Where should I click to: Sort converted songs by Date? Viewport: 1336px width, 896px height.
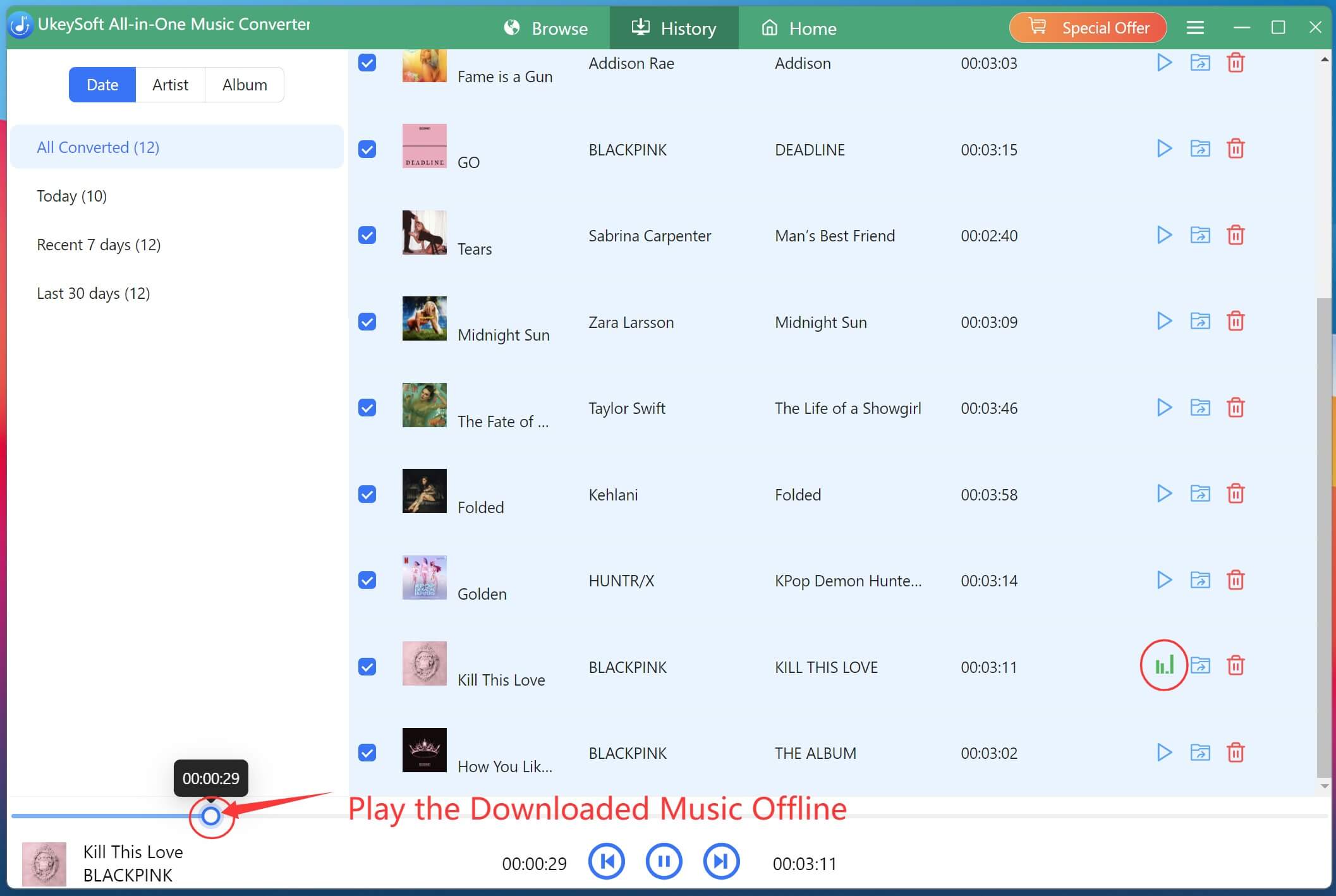click(102, 85)
